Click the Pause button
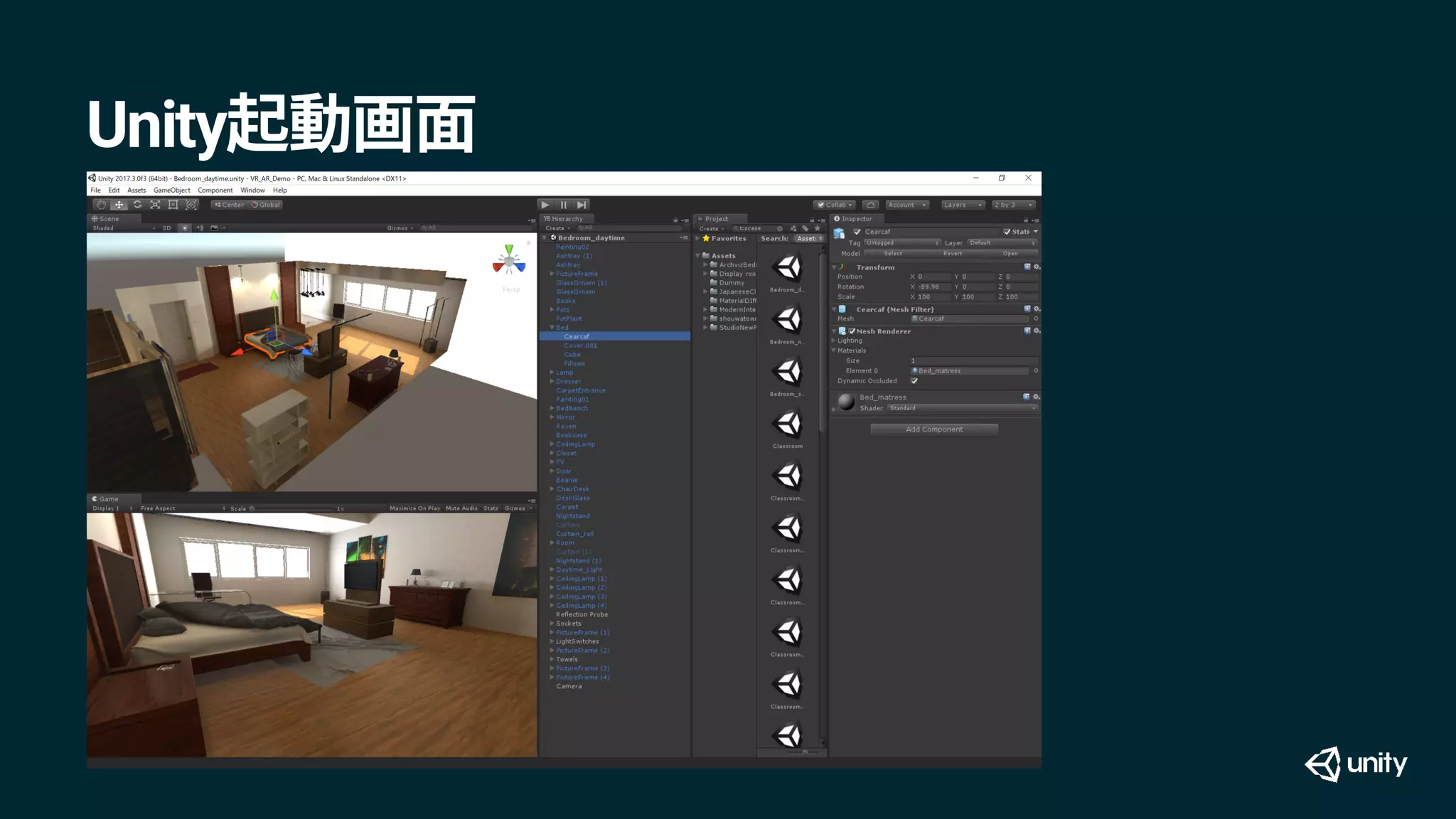The width and height of the screenshot is (1456, 819). [x=564, y=205]
